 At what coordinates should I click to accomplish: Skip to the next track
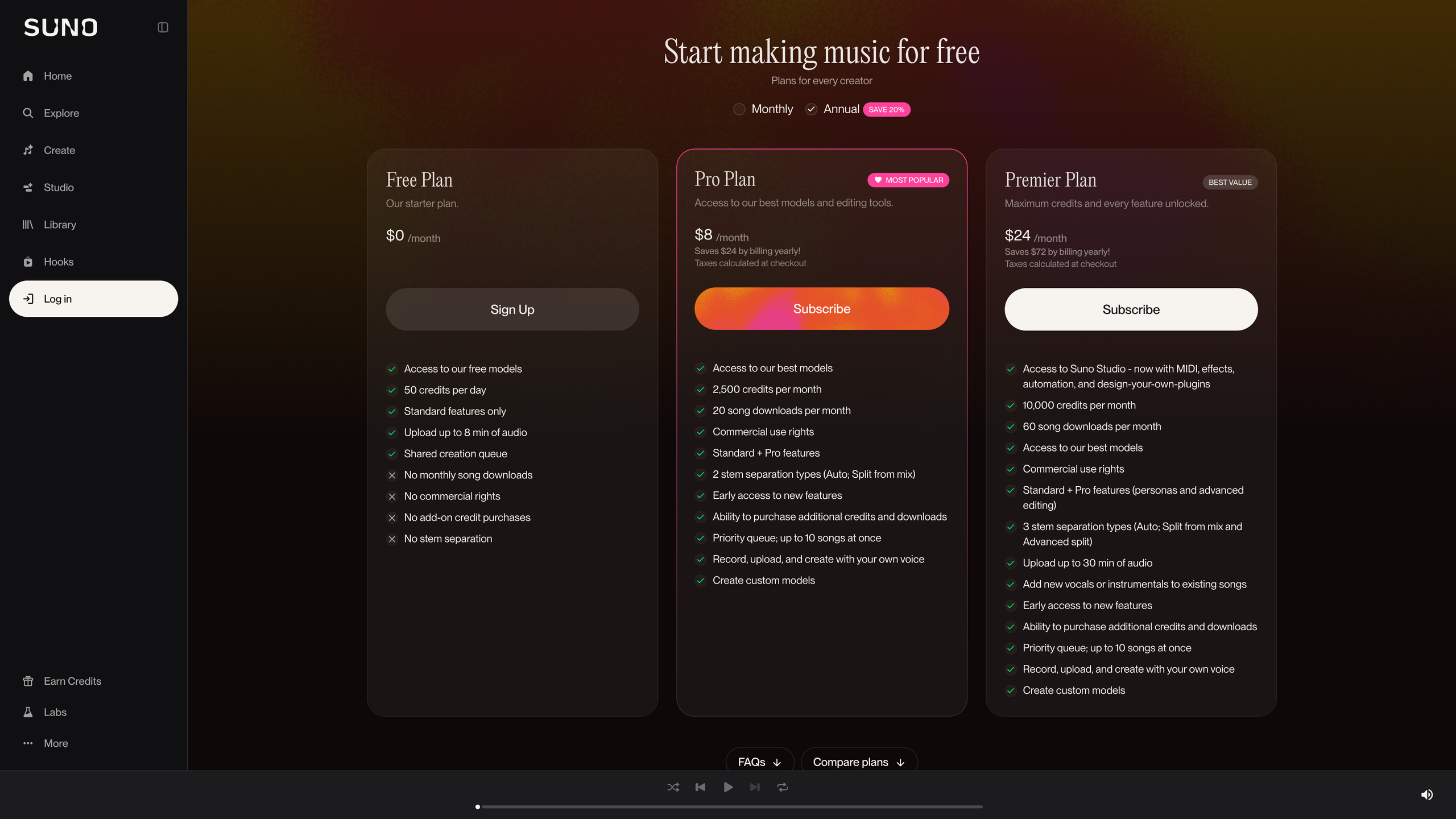pyautogui.click(x=755, y=787)
